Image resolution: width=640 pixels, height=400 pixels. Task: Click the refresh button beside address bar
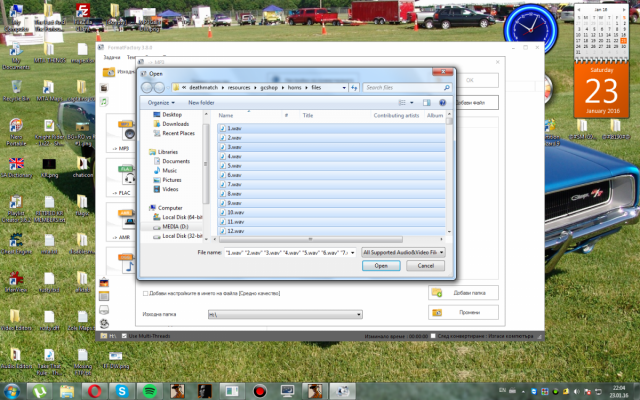(353, 88)
